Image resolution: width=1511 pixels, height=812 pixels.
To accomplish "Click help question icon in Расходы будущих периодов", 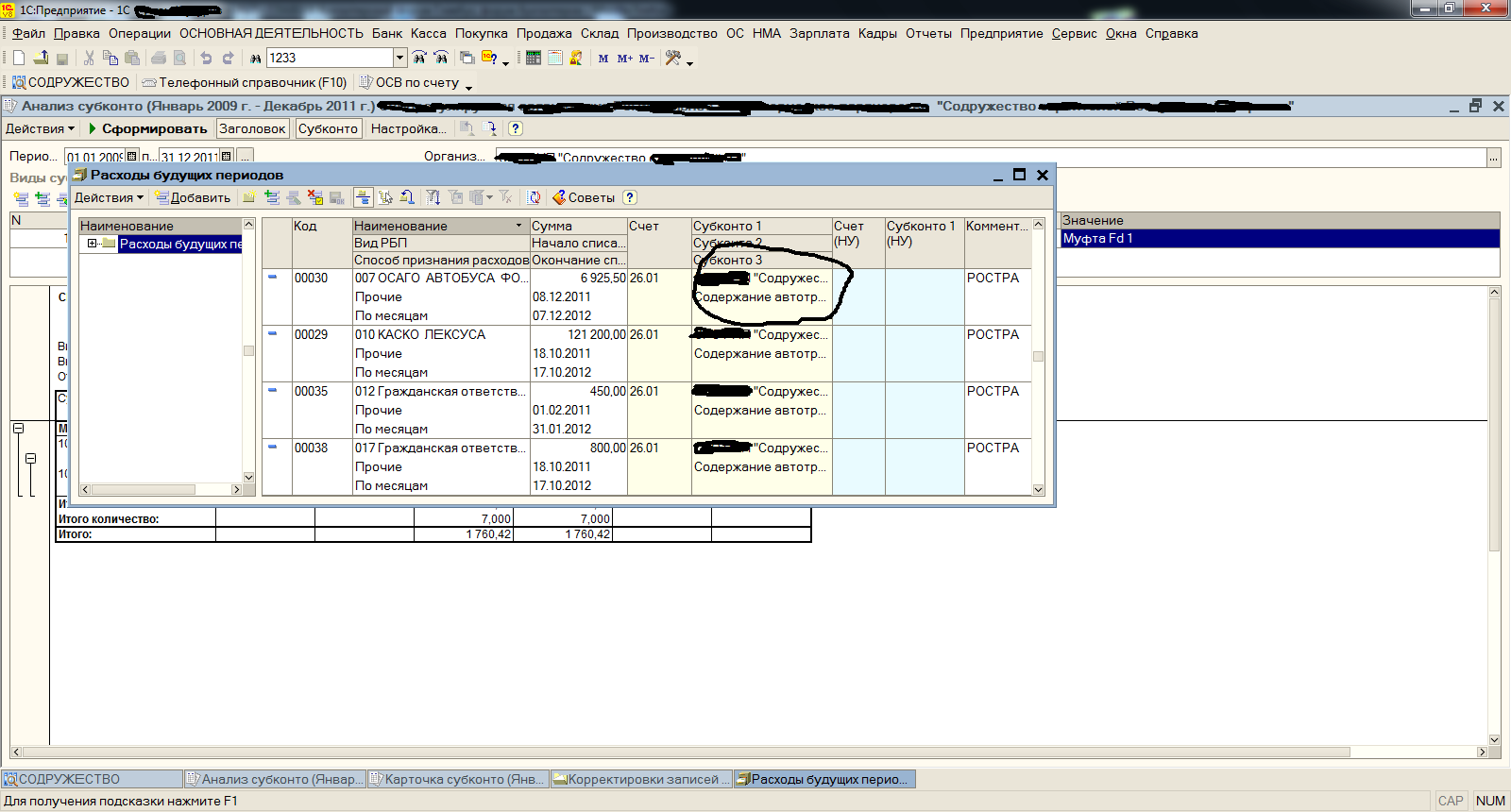I will pos(630,197).
